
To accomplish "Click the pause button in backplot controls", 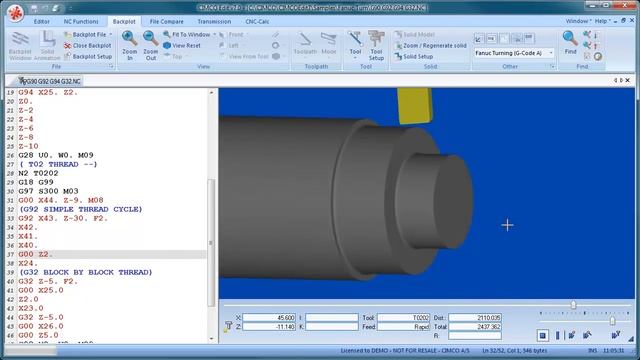I will pyautogui.click(x=558, y=336).
